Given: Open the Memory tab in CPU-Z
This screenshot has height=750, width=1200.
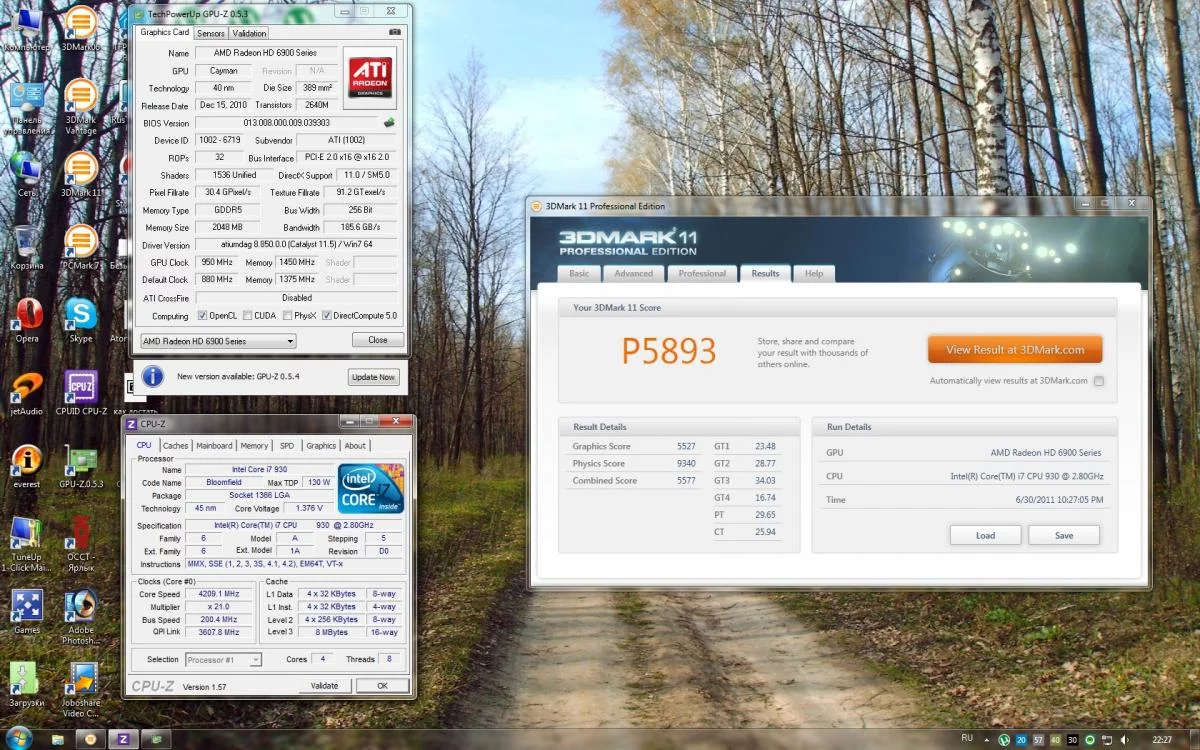Looking at the screenshot, I should (x=254, y=446).
